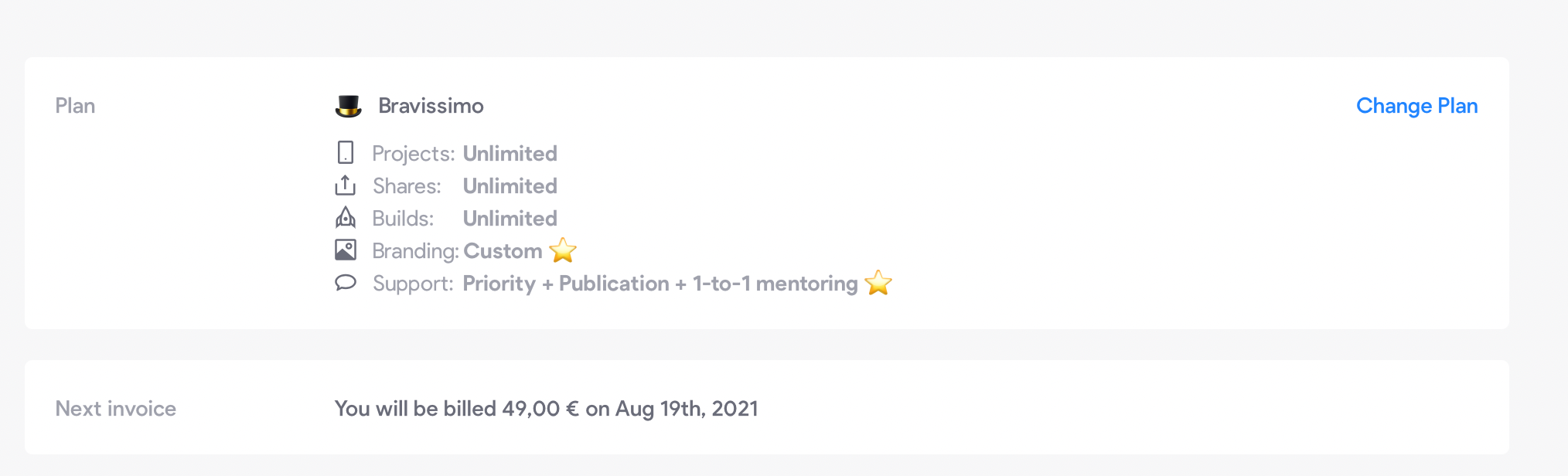Screen dimensions: 1568x476
Task: Click the Projects Unlimited value
Action: coord(510,154)
